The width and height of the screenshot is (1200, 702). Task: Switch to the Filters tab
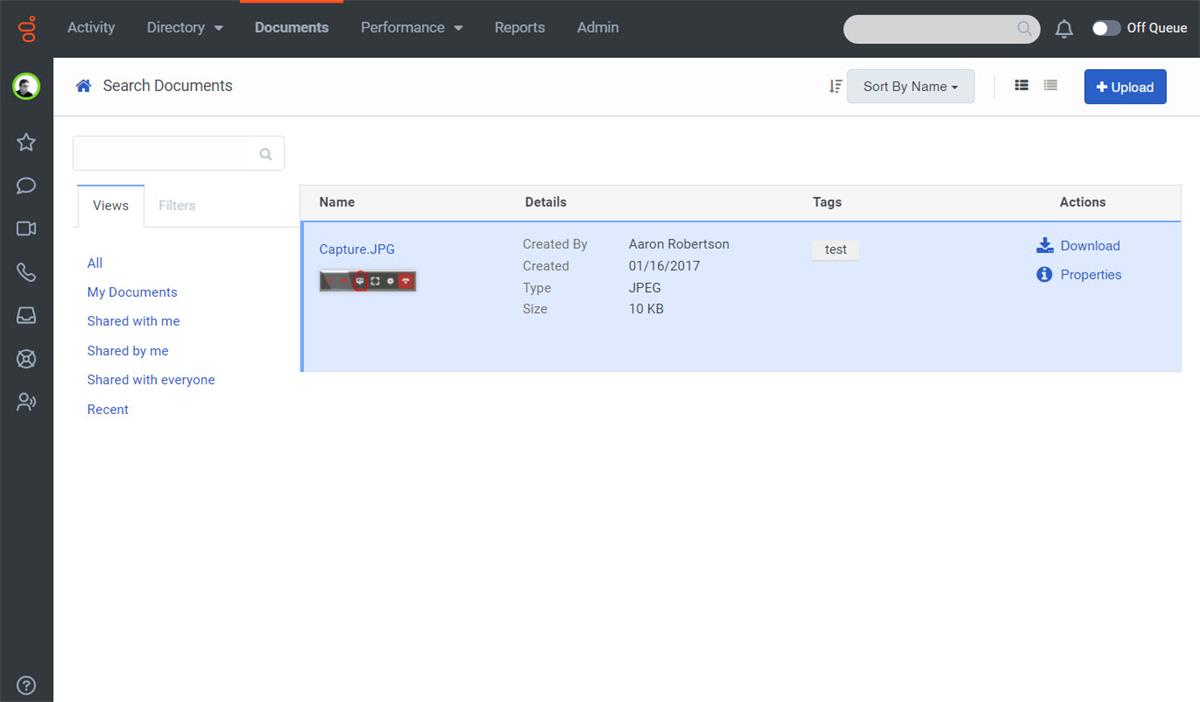coord(177,205)
